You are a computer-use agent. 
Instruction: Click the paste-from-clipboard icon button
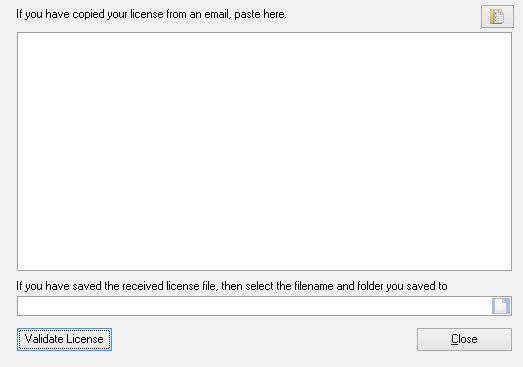(497, 16)
